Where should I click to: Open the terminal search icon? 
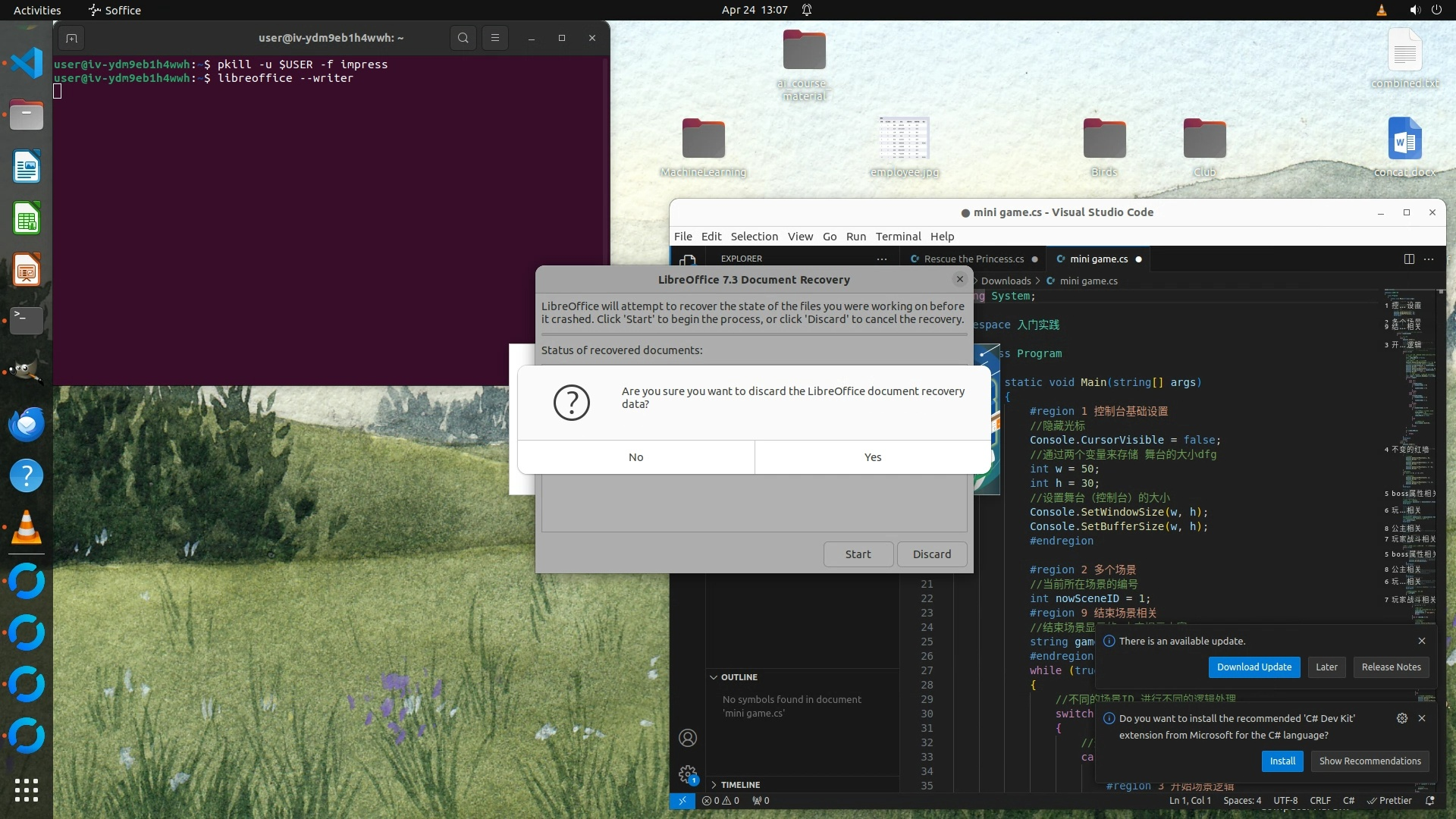[x=463, y=38]
